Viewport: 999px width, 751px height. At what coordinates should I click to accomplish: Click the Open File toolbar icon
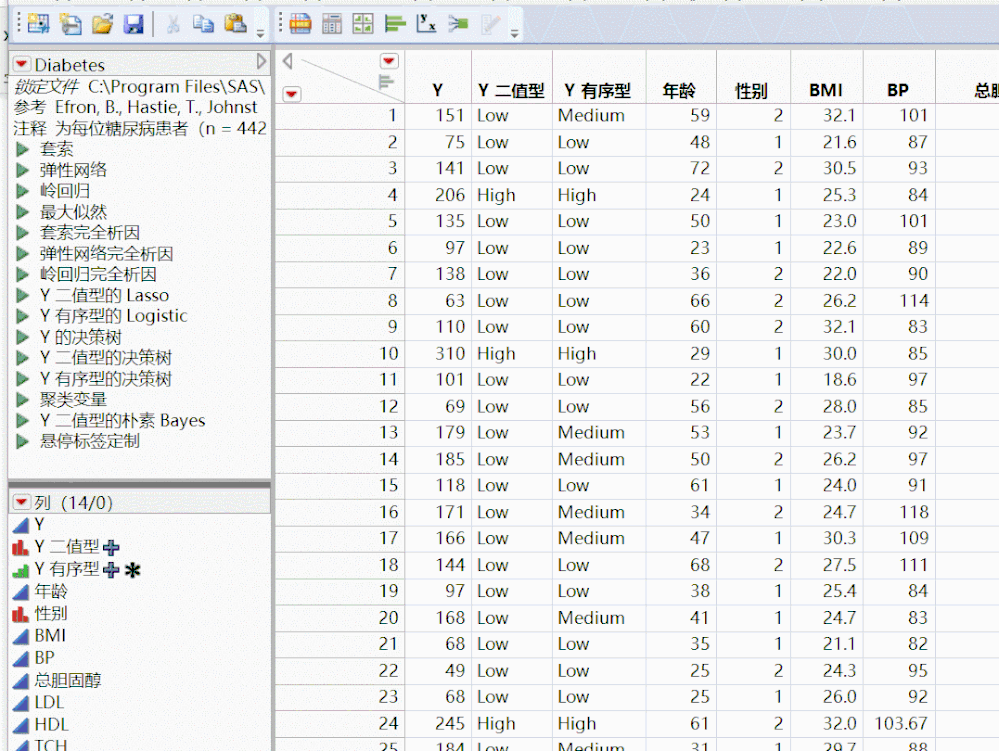104,22
